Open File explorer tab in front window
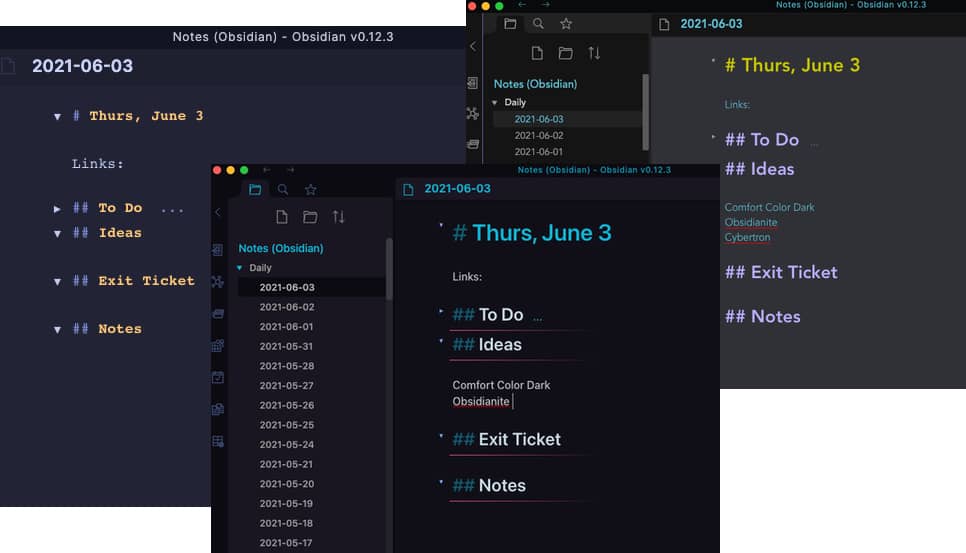The height and width of the screenshot is (553, 966). tap(255, 190)
